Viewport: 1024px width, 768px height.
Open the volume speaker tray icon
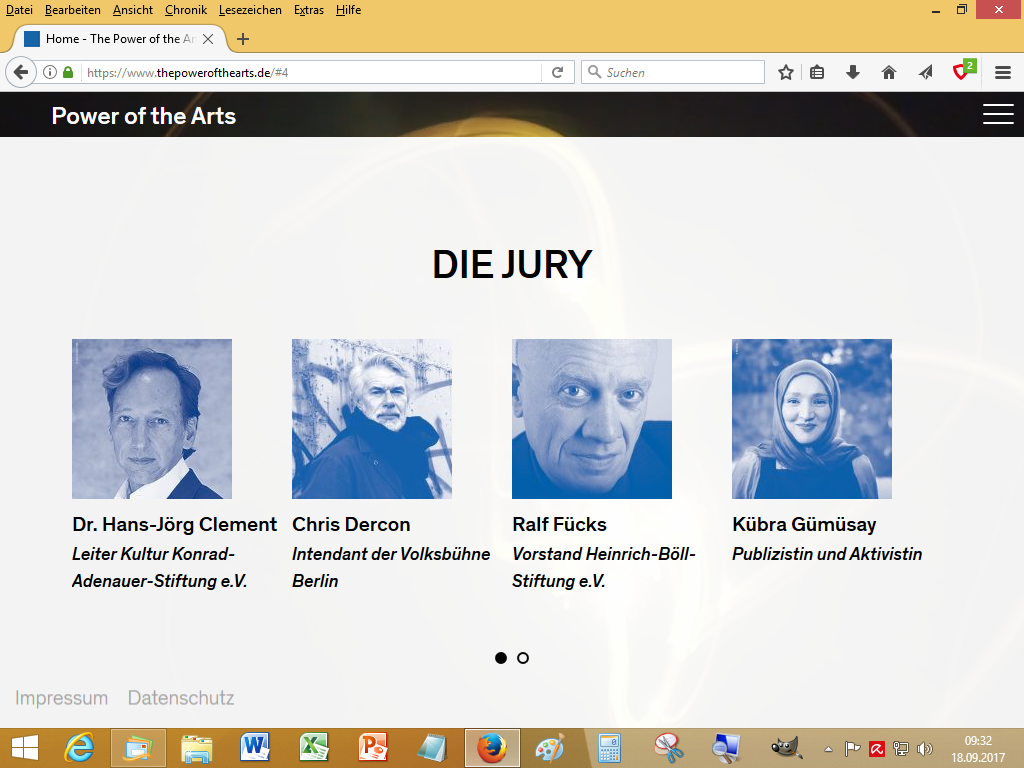coord(925,748)
